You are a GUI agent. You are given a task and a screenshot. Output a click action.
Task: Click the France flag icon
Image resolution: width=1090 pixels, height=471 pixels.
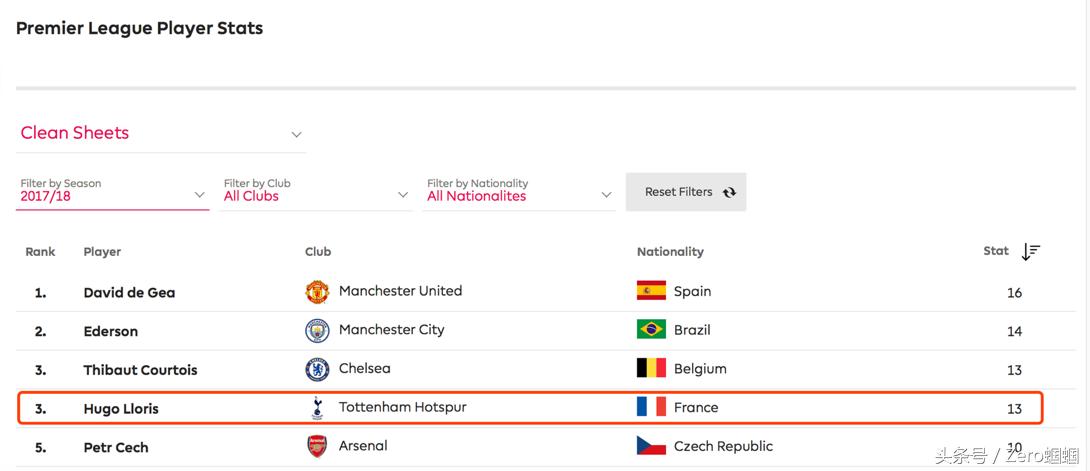coord(651,407)
